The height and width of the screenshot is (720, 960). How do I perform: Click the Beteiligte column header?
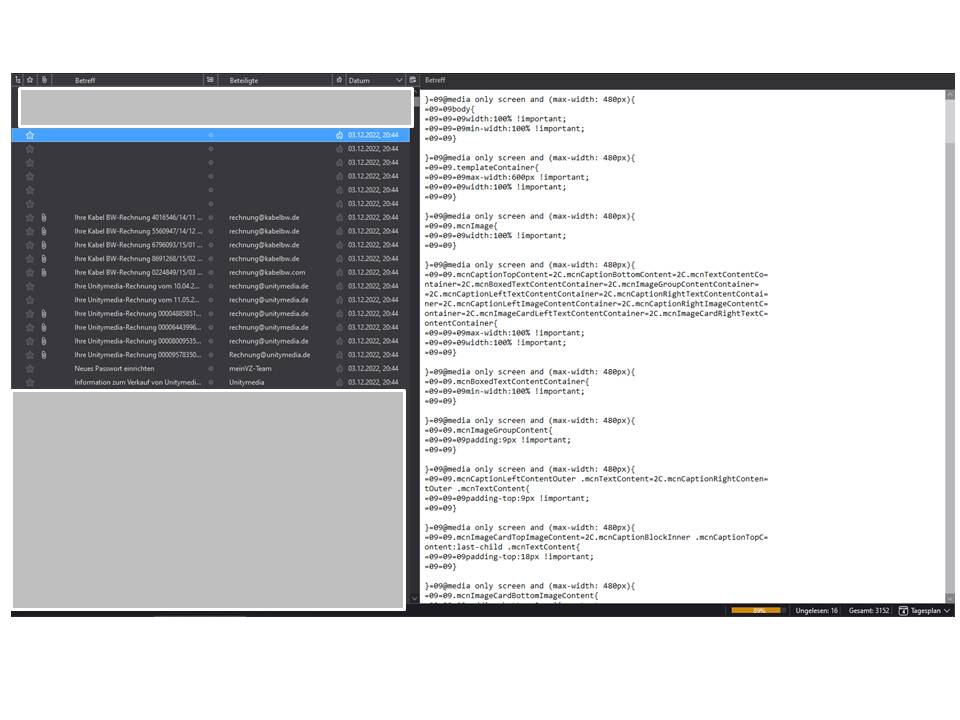244,80
